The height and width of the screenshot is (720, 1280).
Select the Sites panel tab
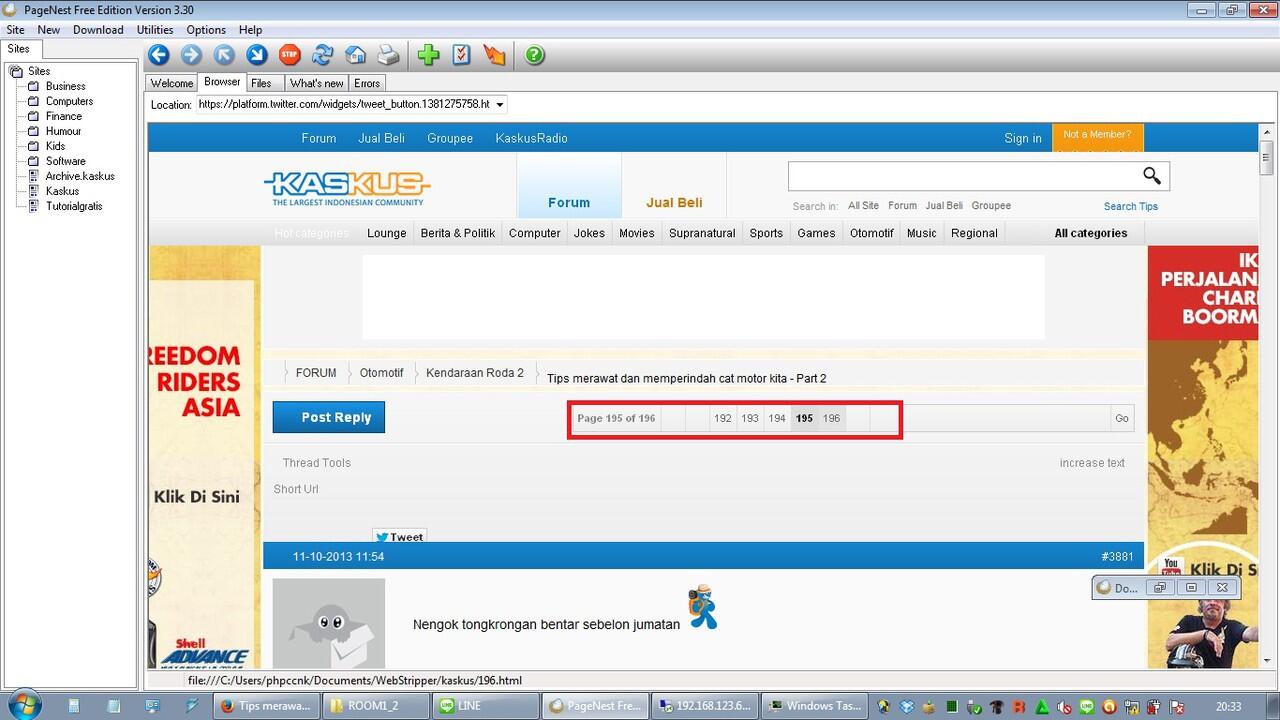coord(19,49)
